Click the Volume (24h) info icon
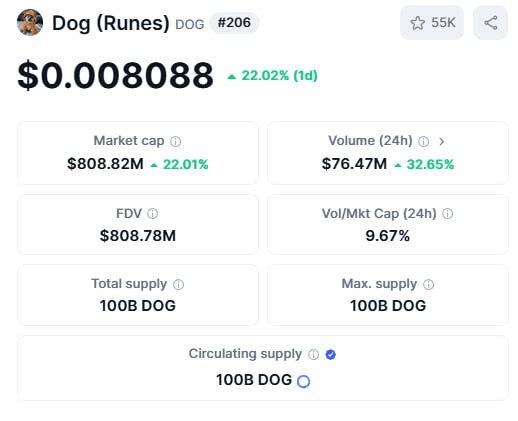This screenshot has height=421, width=518. click(x=424, y=142)
